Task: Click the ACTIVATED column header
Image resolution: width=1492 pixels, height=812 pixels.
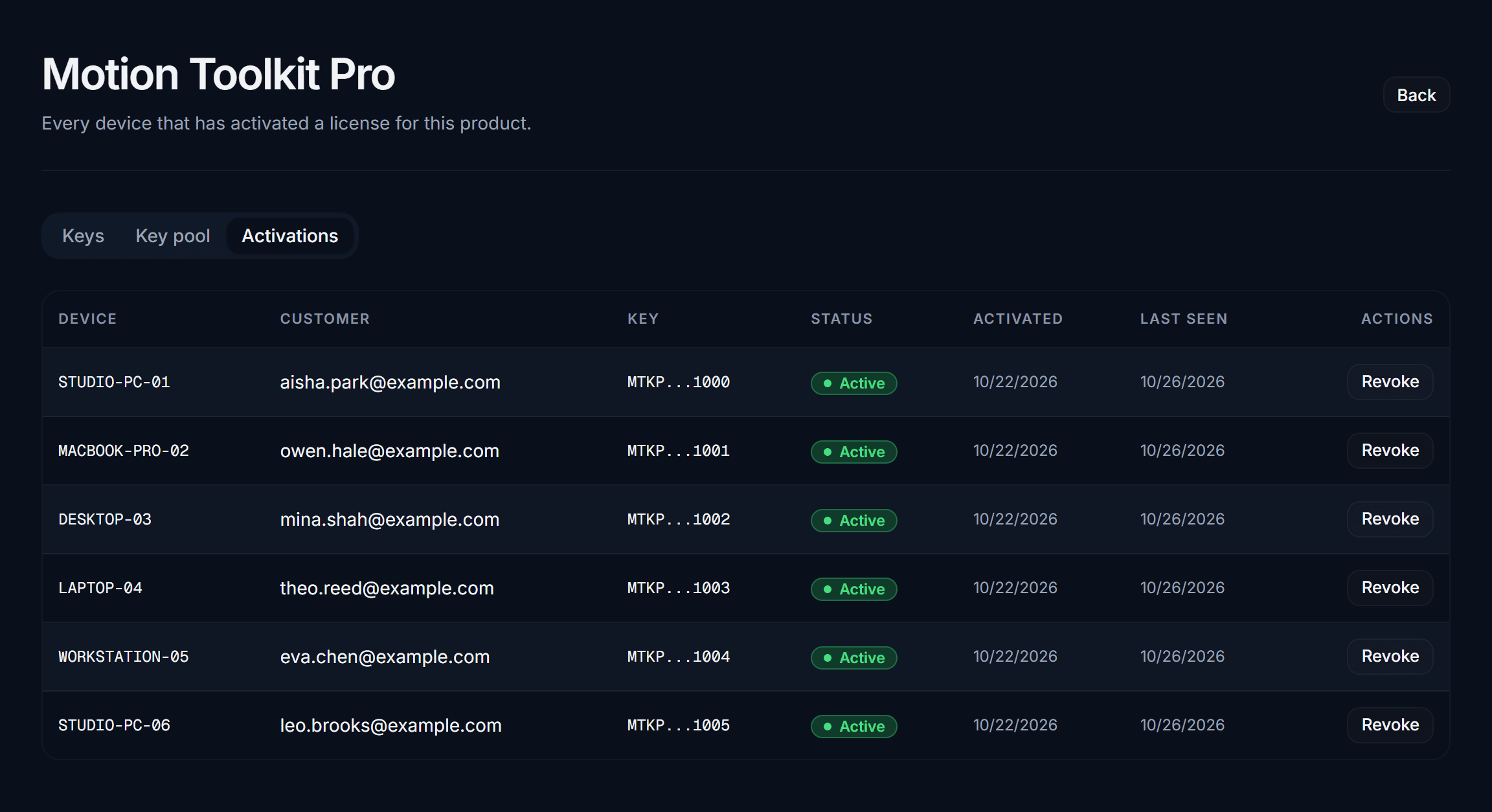Action: point(1018,319)
